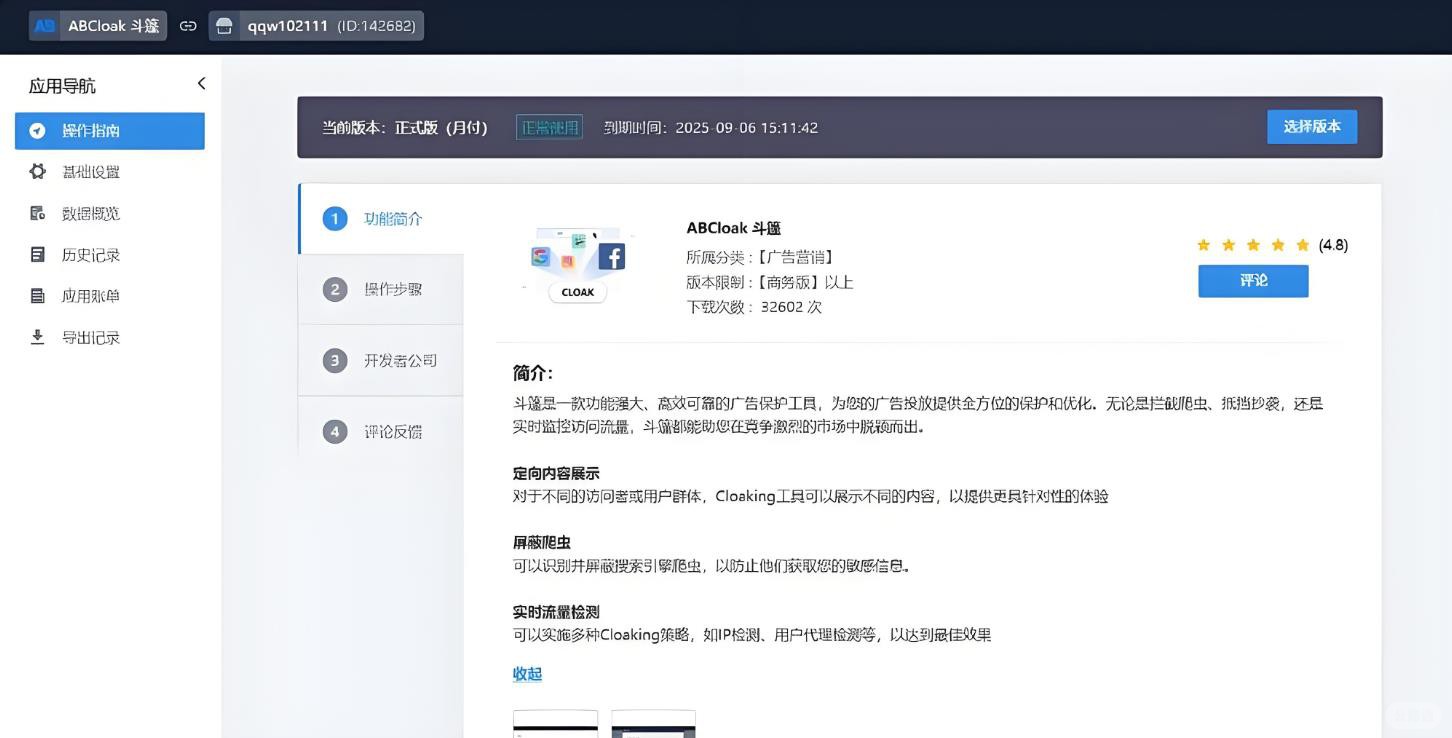The image size is (1452, 738).
Task: Click the 导出记录 download icon
Action: [x=37, y=337]
